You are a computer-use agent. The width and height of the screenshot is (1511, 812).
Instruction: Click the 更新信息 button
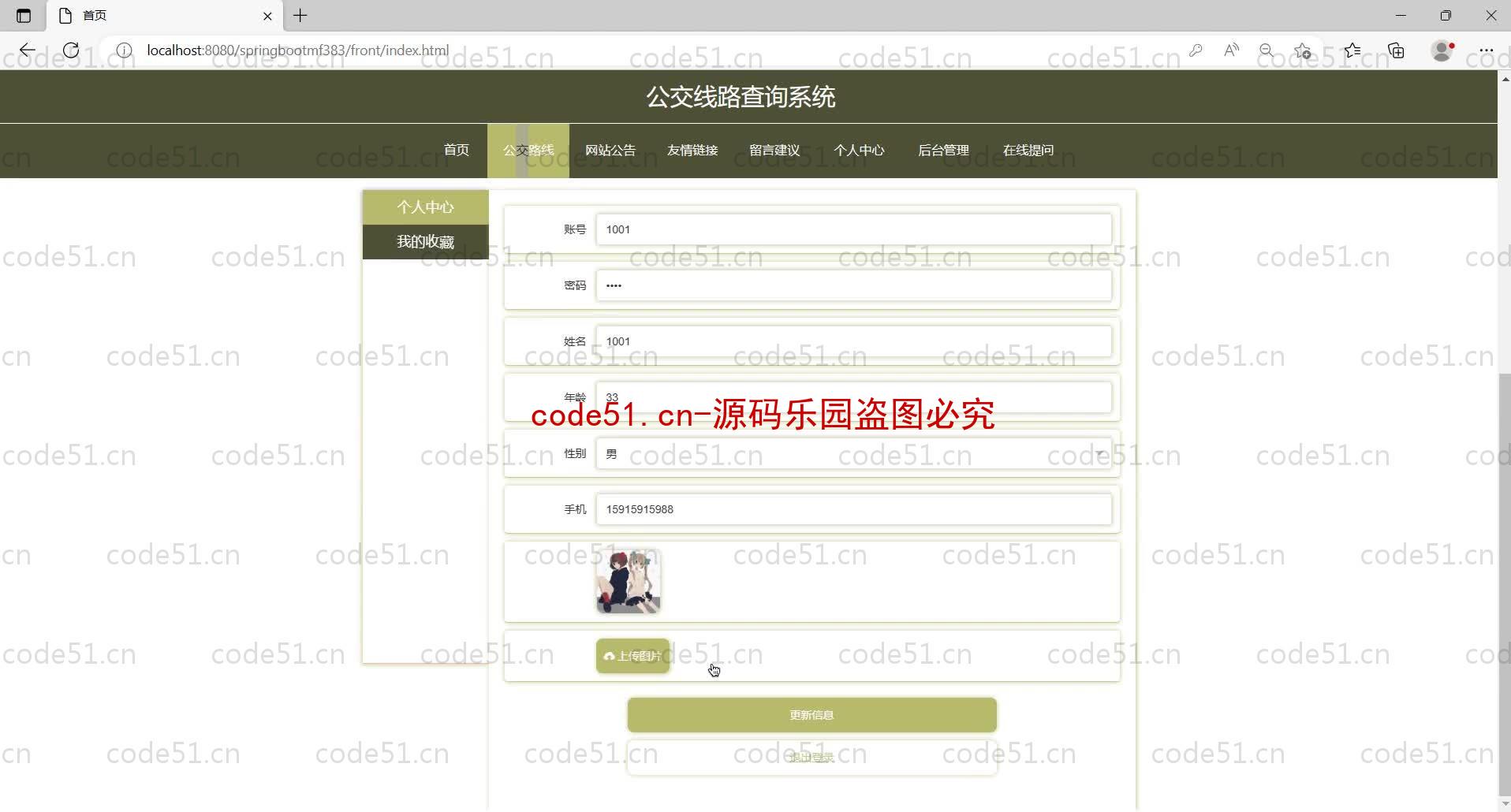click(x=812, y=715)
